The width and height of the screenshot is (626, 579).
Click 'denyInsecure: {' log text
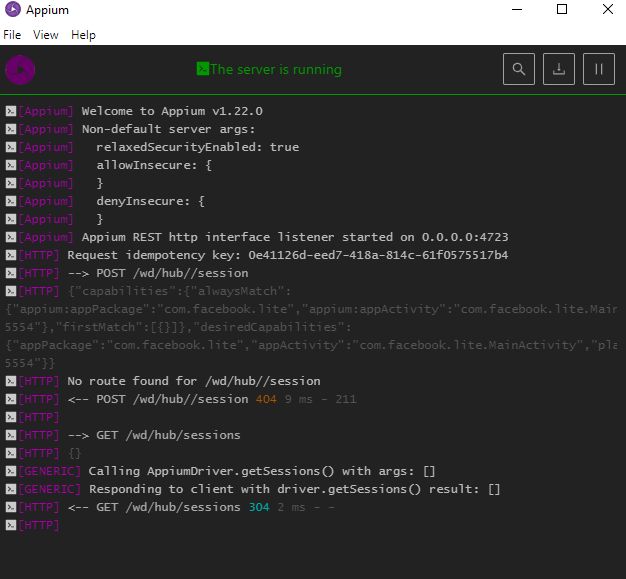151,201
